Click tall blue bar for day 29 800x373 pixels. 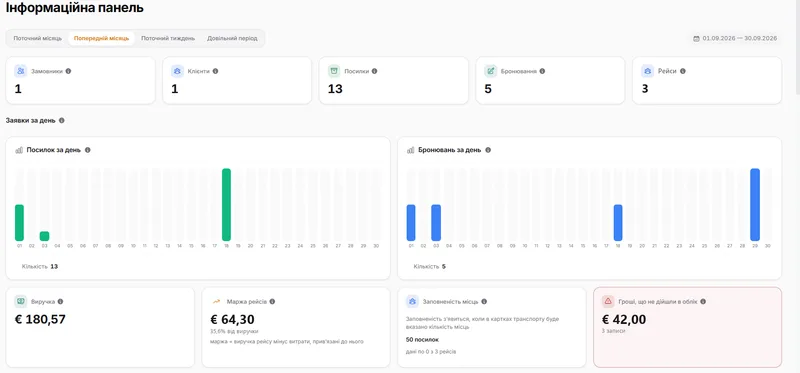point(755,205)
